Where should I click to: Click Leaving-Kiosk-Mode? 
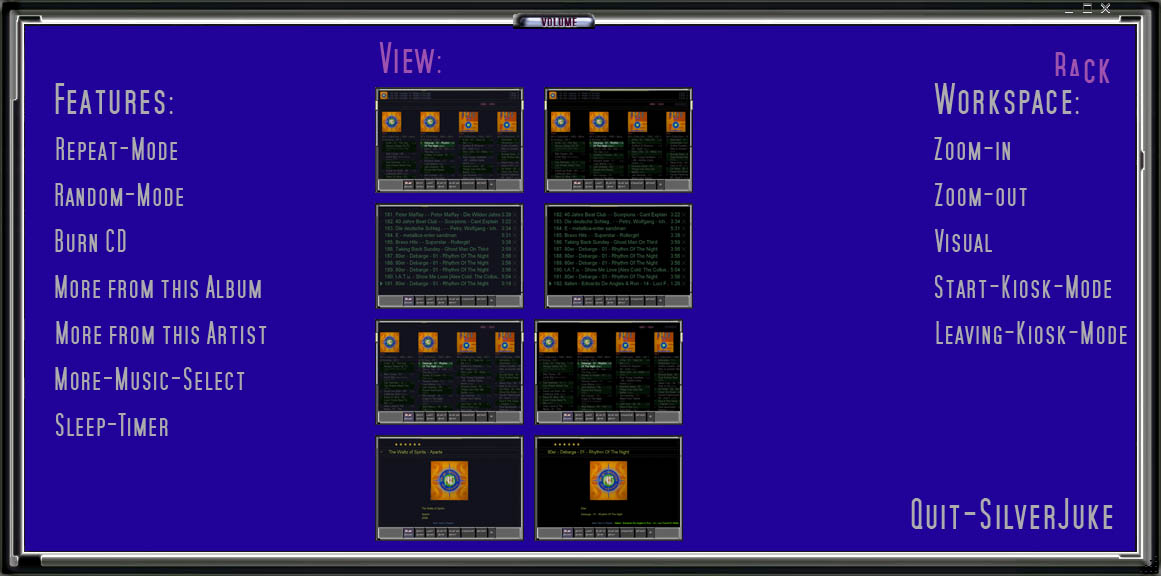pos(1031,334)
